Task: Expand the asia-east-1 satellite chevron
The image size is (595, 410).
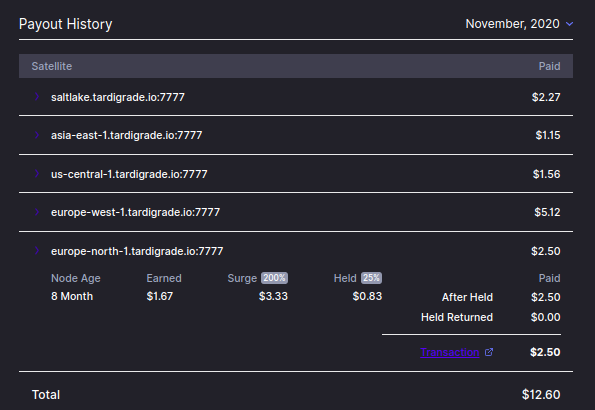Action: coord(37,135)
